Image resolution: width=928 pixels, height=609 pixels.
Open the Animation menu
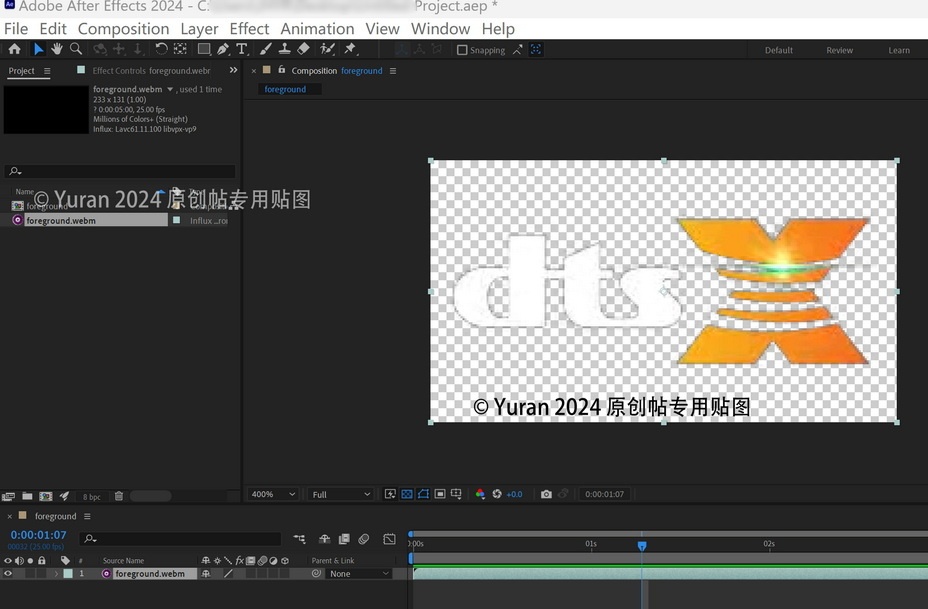coord(317,28)
